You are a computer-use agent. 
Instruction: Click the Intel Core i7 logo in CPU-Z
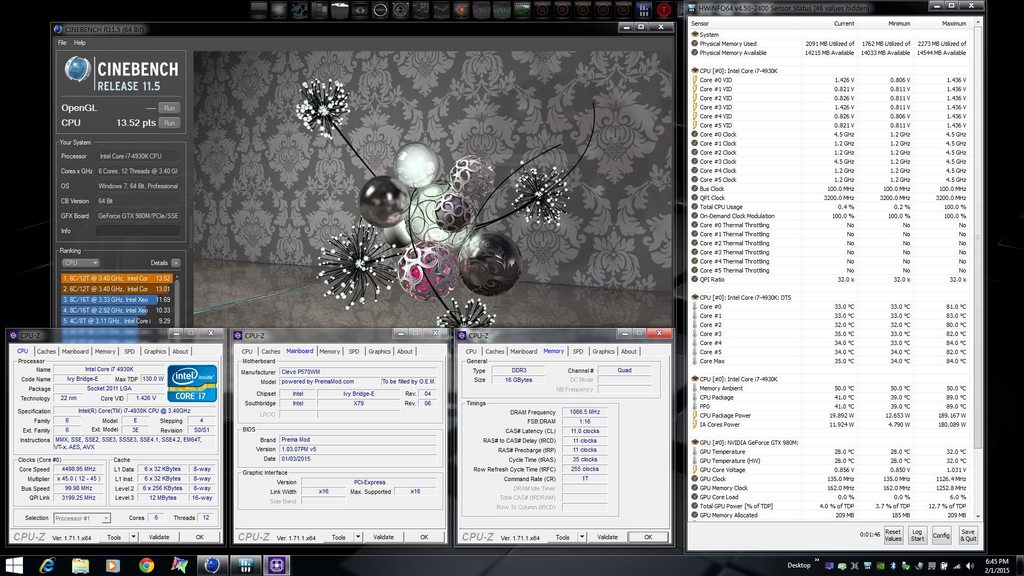click(x=194, y=381)
